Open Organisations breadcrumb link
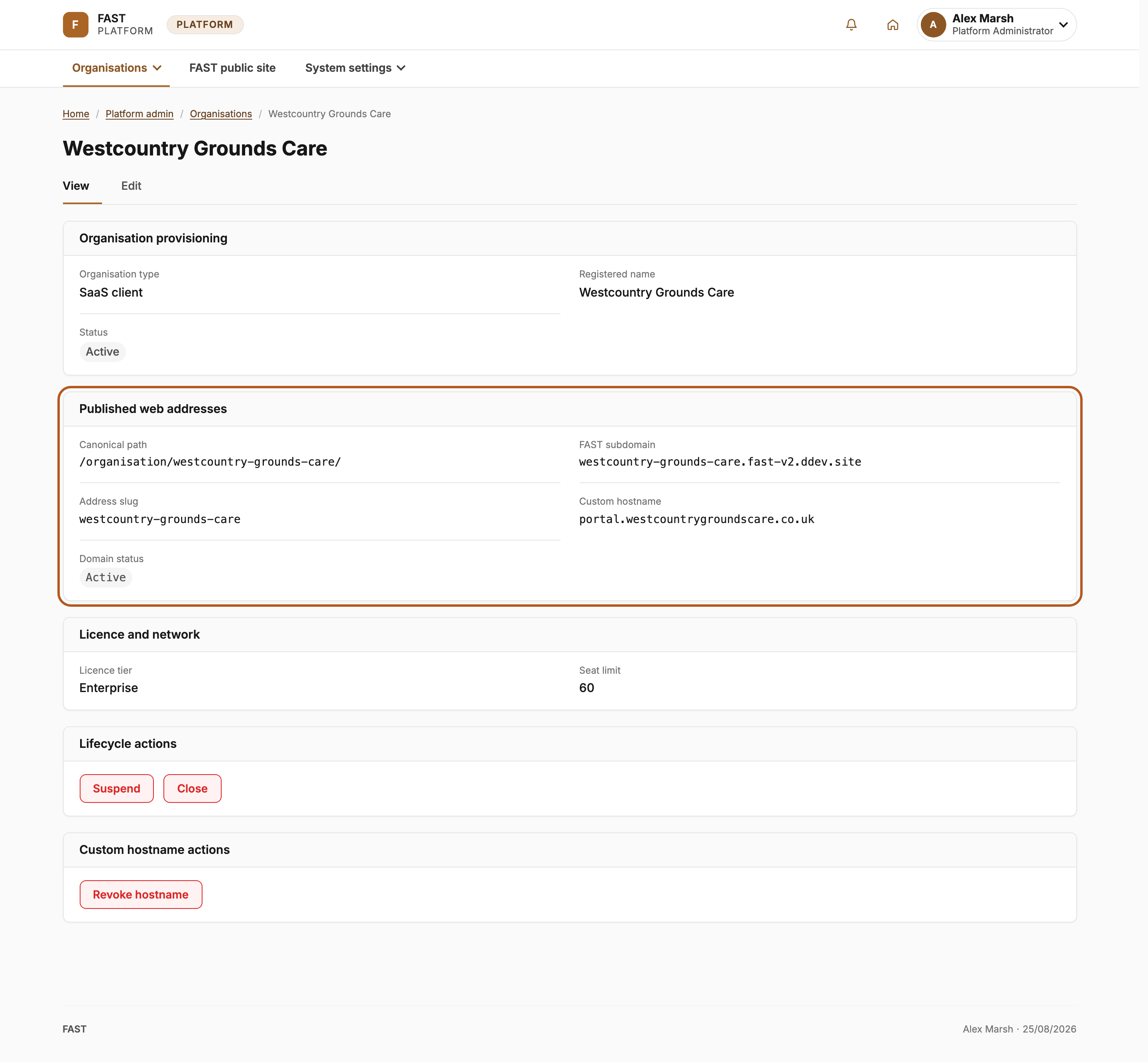The image size is (1148, 1062). (221, 114)
